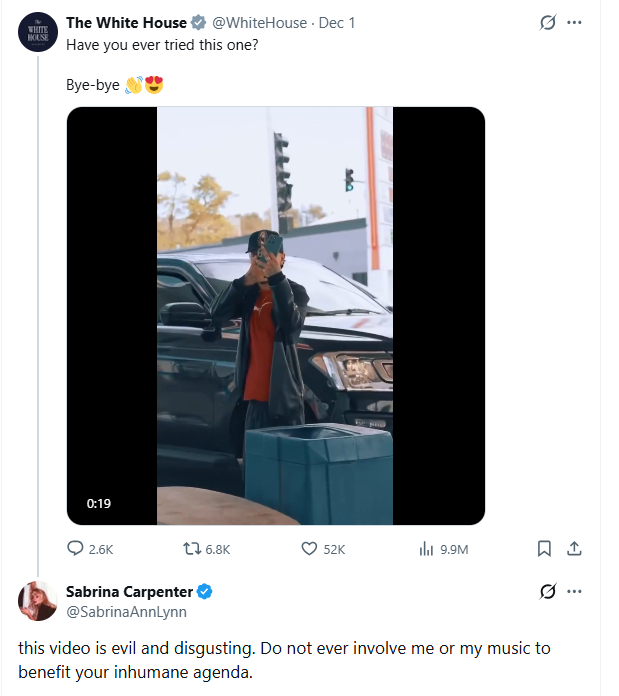Open more options on Sabrina Carpenter's post
This screenshot has height=696, width=619.
(x=574, y=592)
